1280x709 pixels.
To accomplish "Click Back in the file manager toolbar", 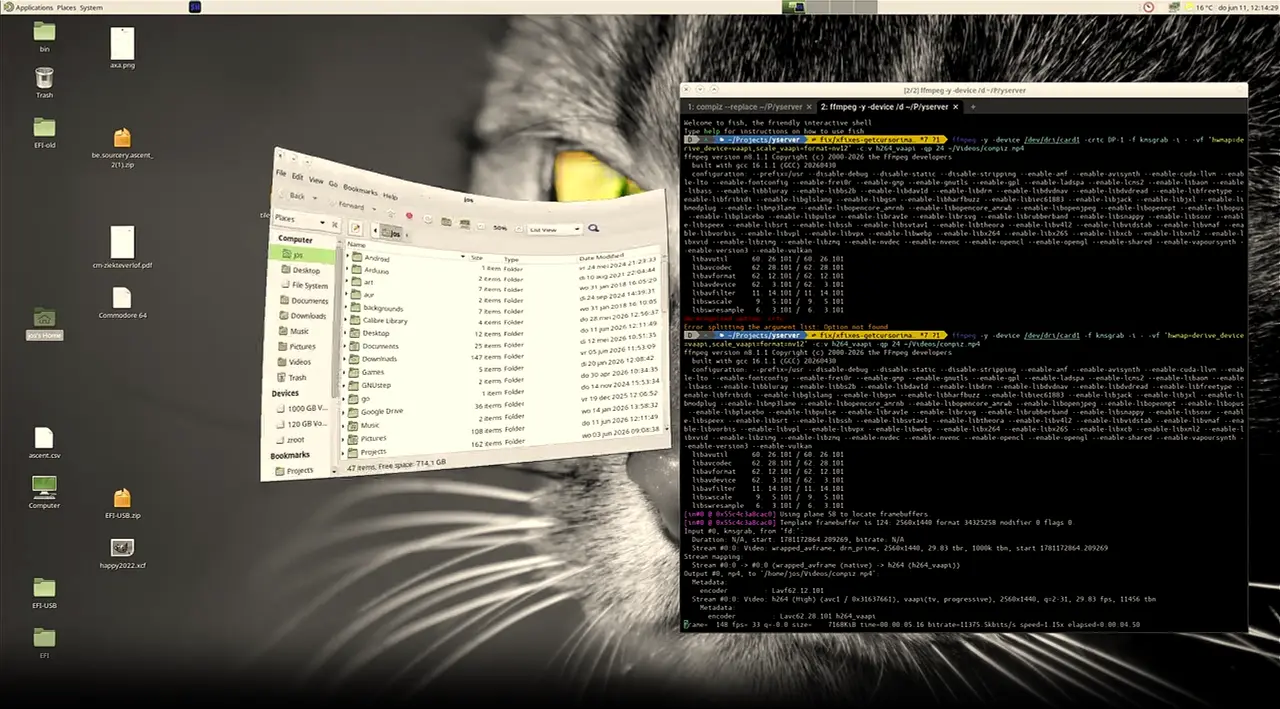I will coord(292,195).
